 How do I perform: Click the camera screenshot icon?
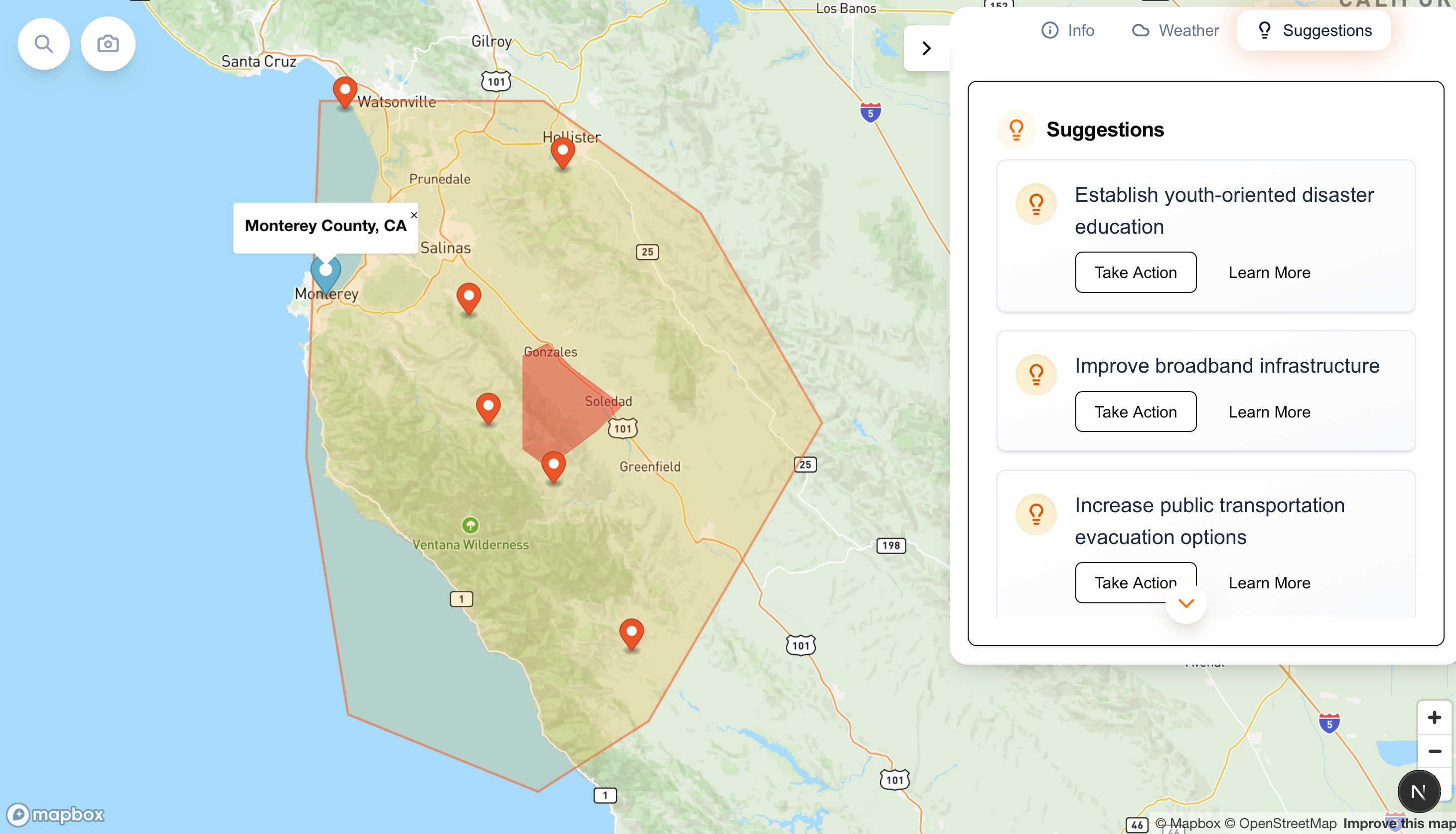[108, 43]
